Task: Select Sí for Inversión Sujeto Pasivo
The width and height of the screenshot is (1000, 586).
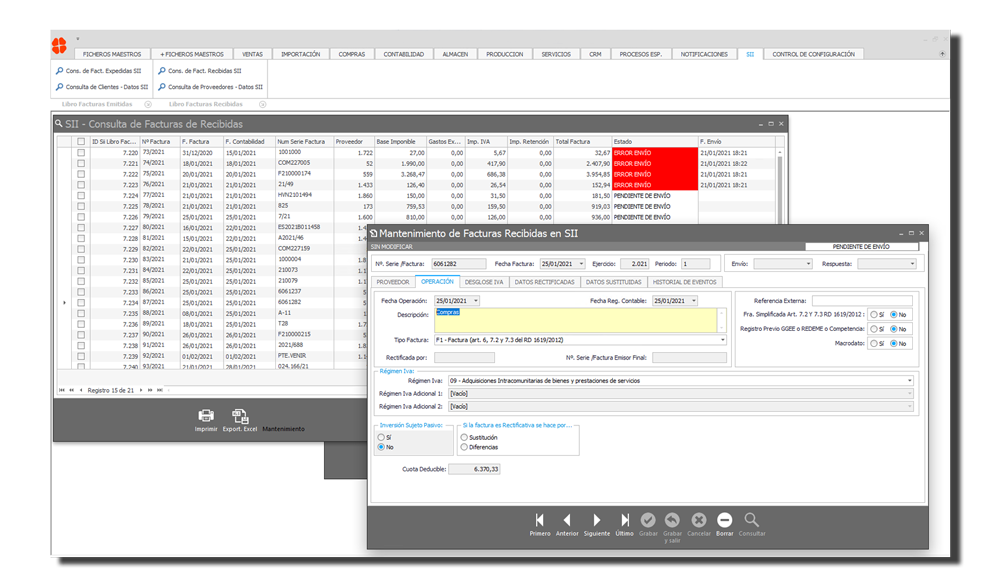Action: click(x=381, y=438)
